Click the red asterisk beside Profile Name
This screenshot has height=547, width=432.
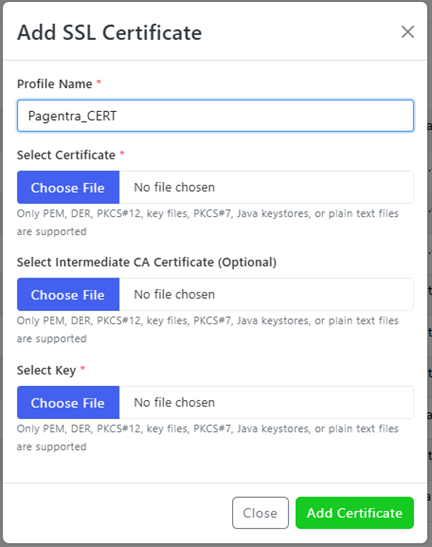99,82
